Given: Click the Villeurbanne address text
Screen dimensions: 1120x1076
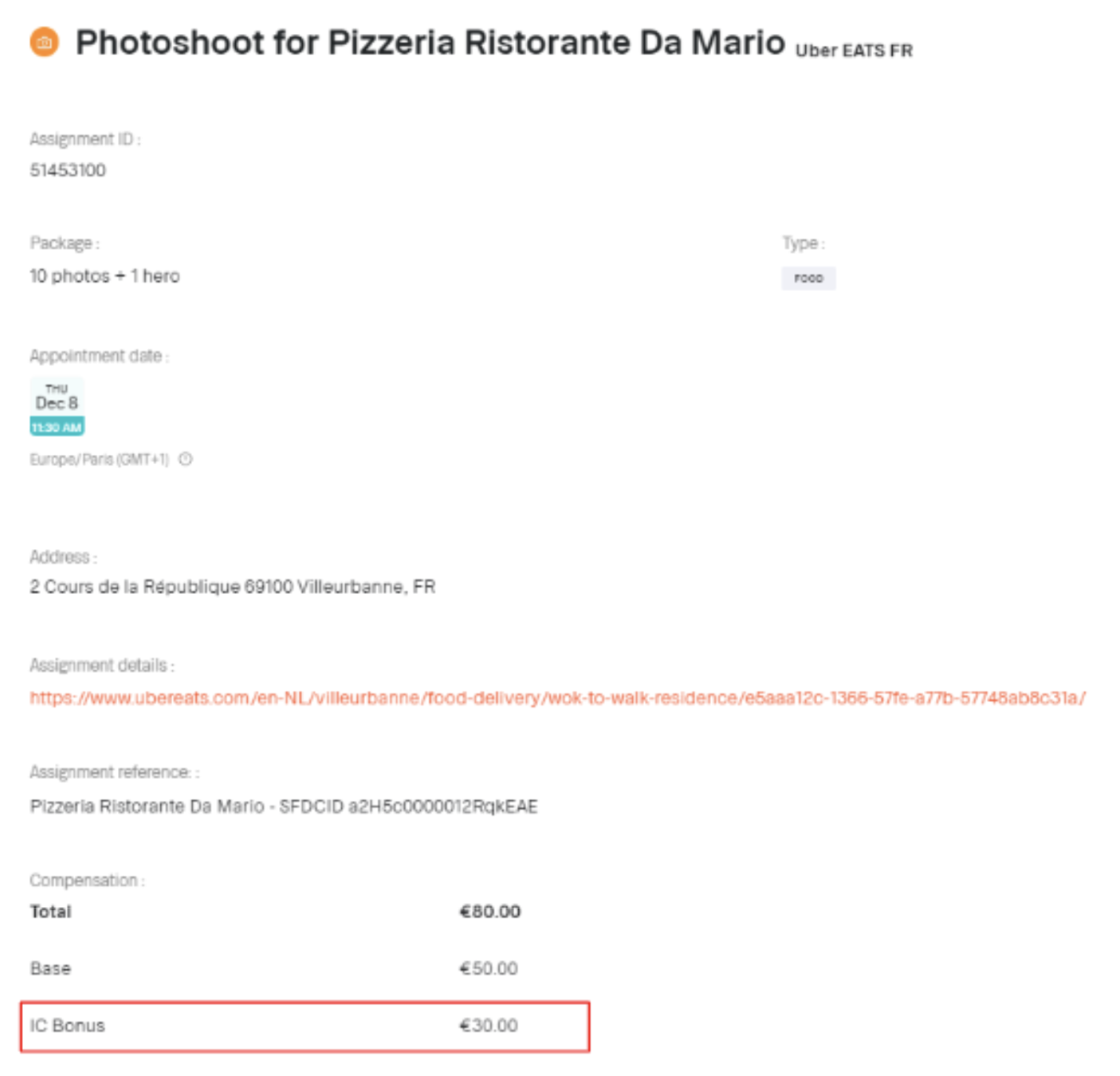Looking at the screenshot, I should (232, 586).
